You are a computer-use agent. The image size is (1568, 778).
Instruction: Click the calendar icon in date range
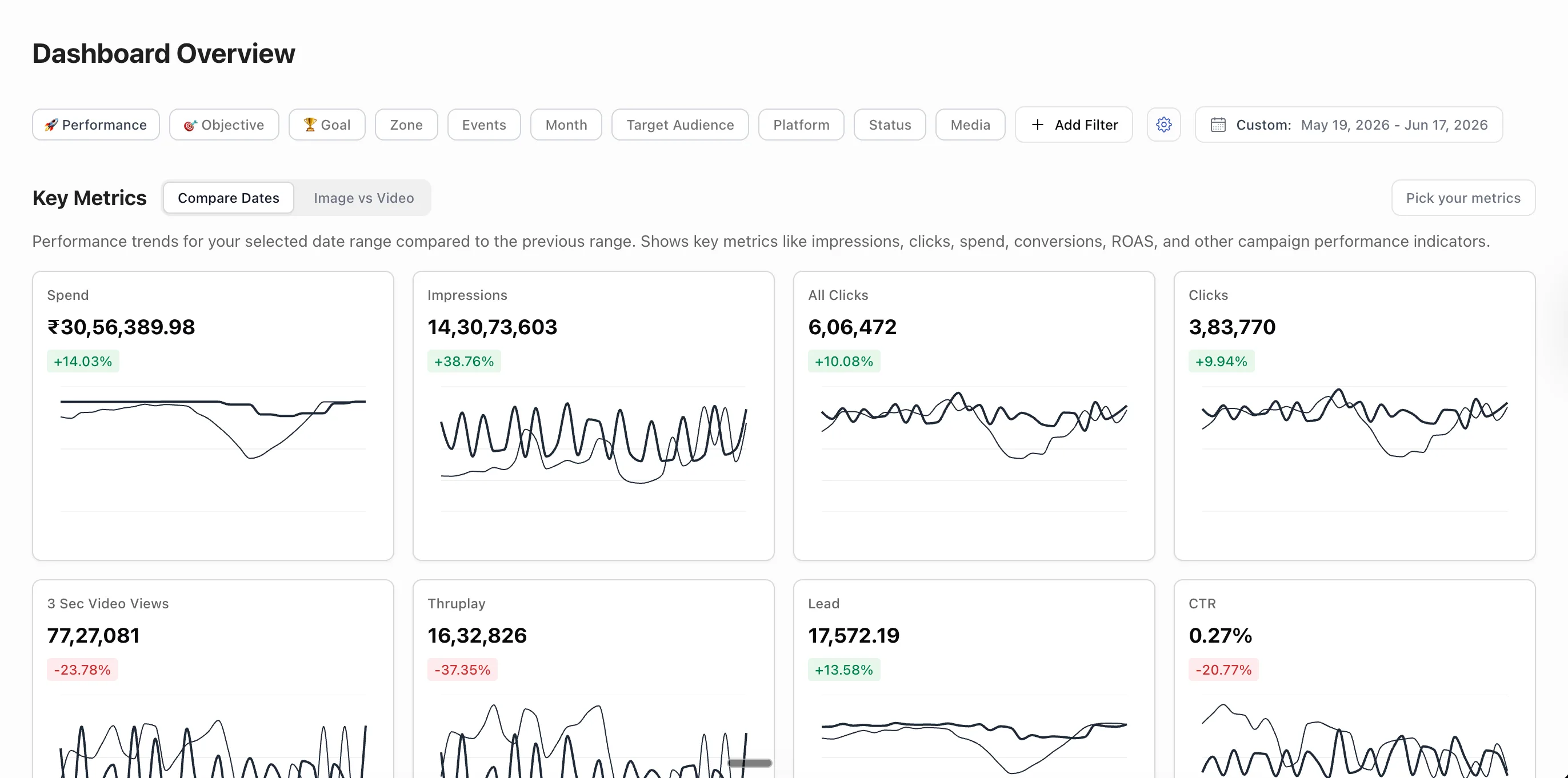tap(1217, 125)
